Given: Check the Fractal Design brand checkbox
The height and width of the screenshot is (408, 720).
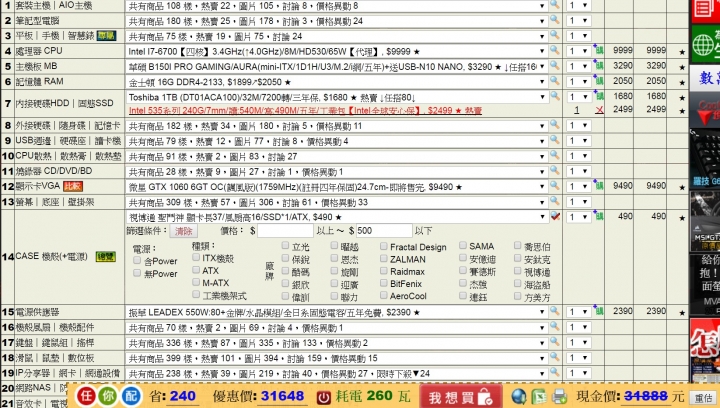Looking at the screenshot, I should click(x=384, y=246).
